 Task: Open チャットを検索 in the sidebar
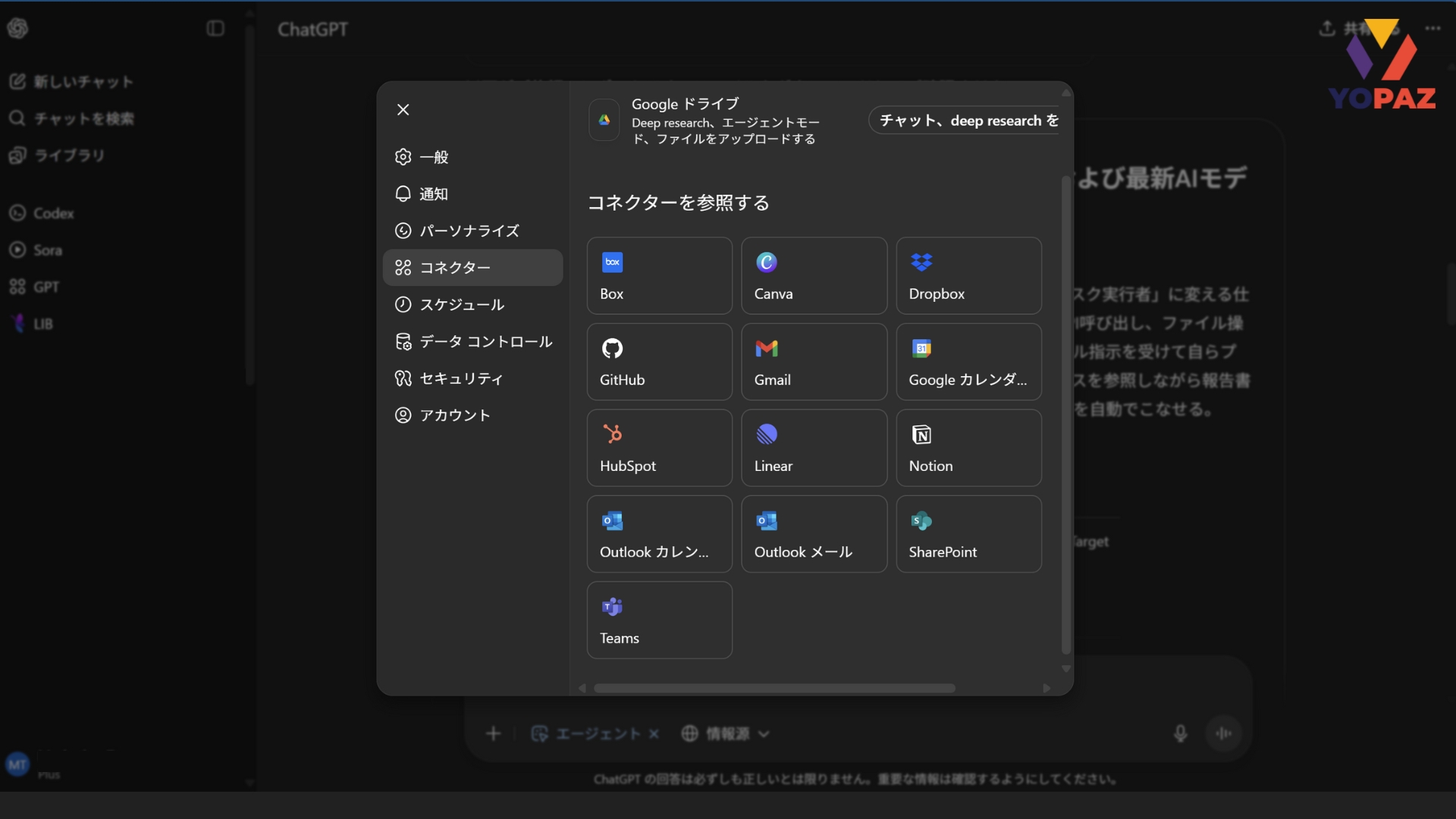pyautogui.click(x=72, y=119)
